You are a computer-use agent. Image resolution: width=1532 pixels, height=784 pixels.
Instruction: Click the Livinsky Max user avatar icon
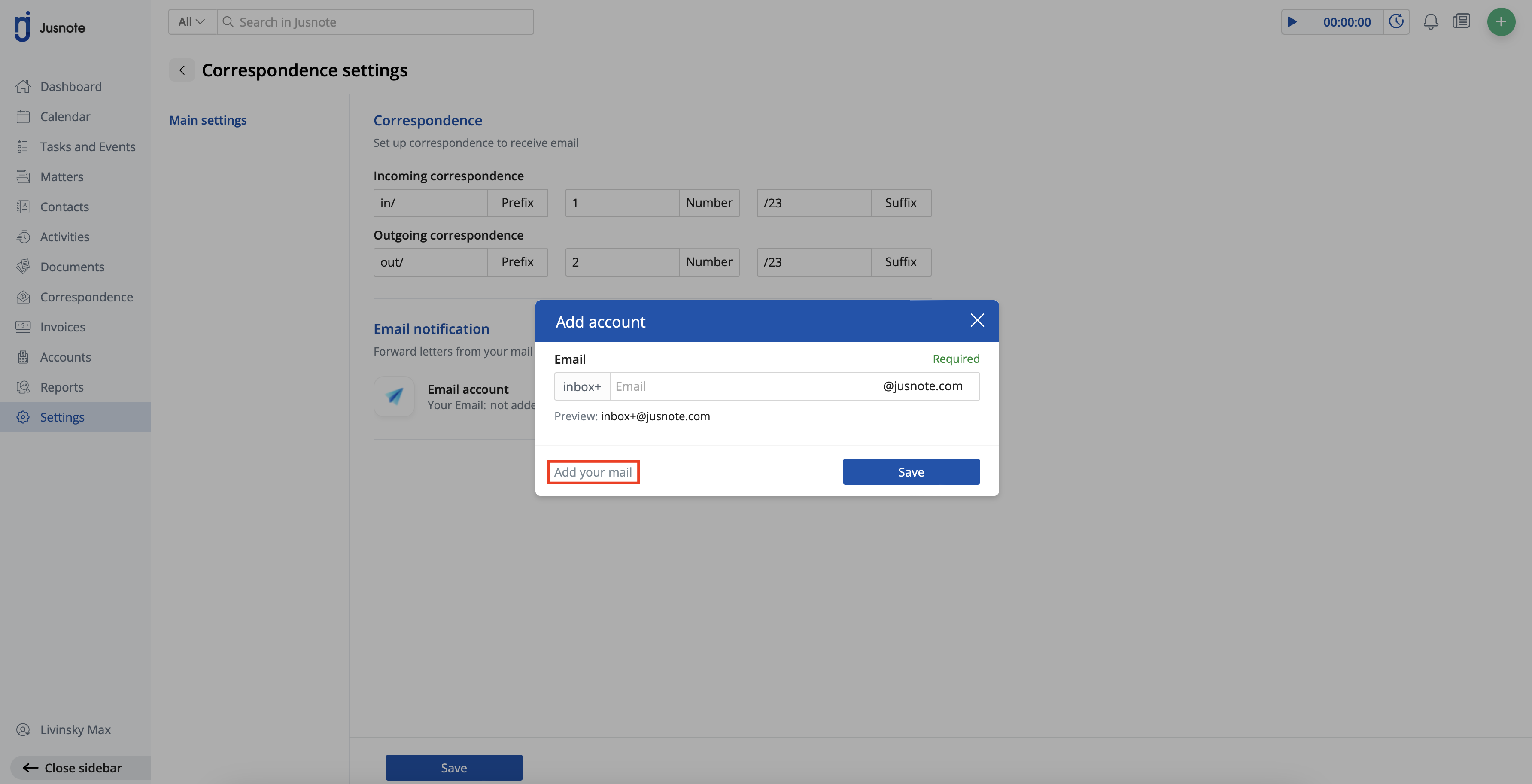[23, 729]
